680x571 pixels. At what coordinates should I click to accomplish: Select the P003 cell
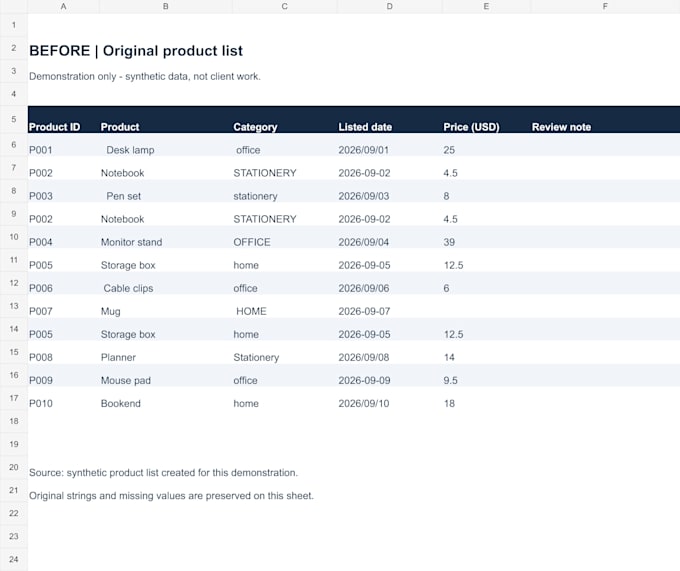click(x=63, y=191)
